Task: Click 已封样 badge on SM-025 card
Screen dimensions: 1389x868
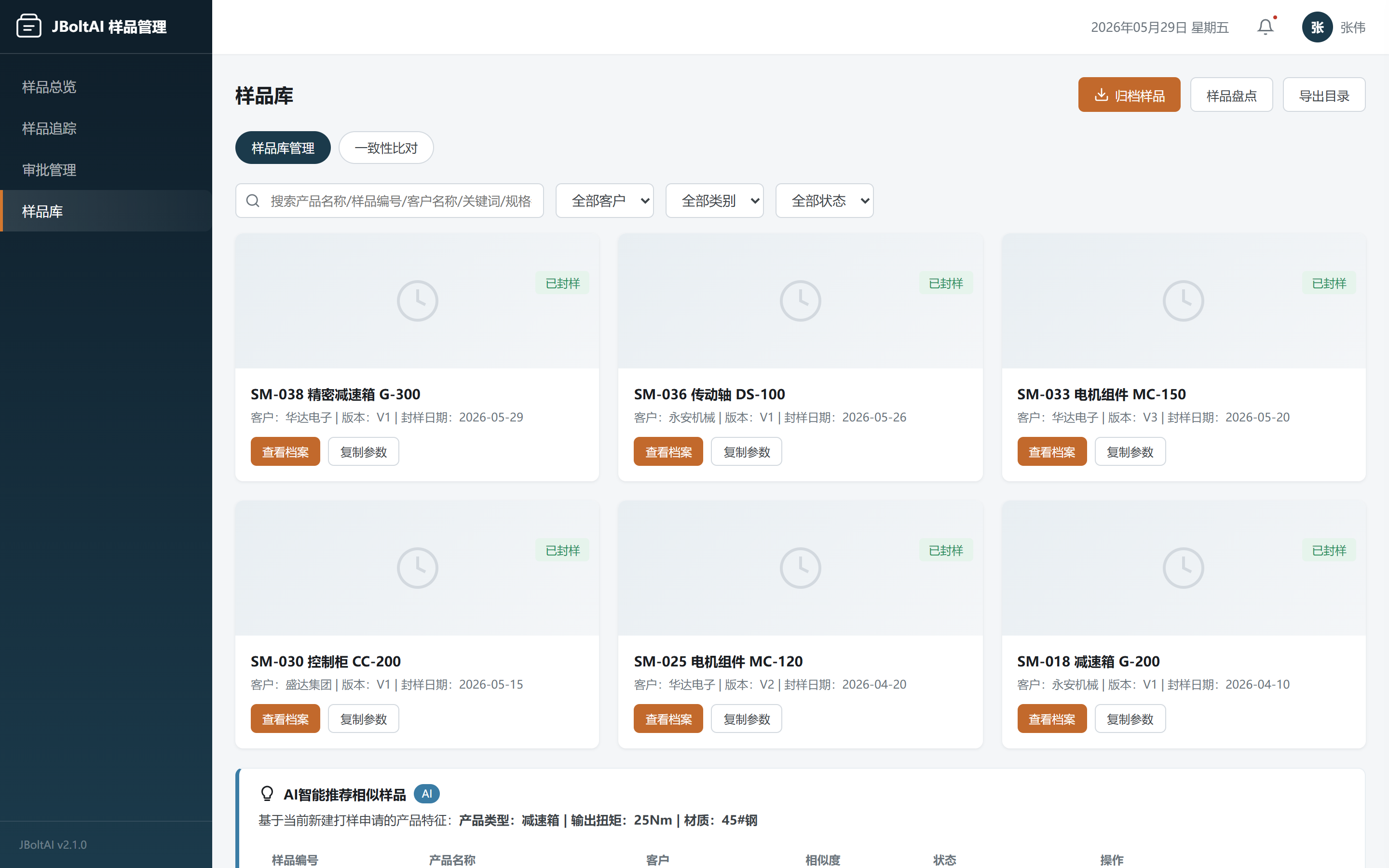Action: [946, 550]
